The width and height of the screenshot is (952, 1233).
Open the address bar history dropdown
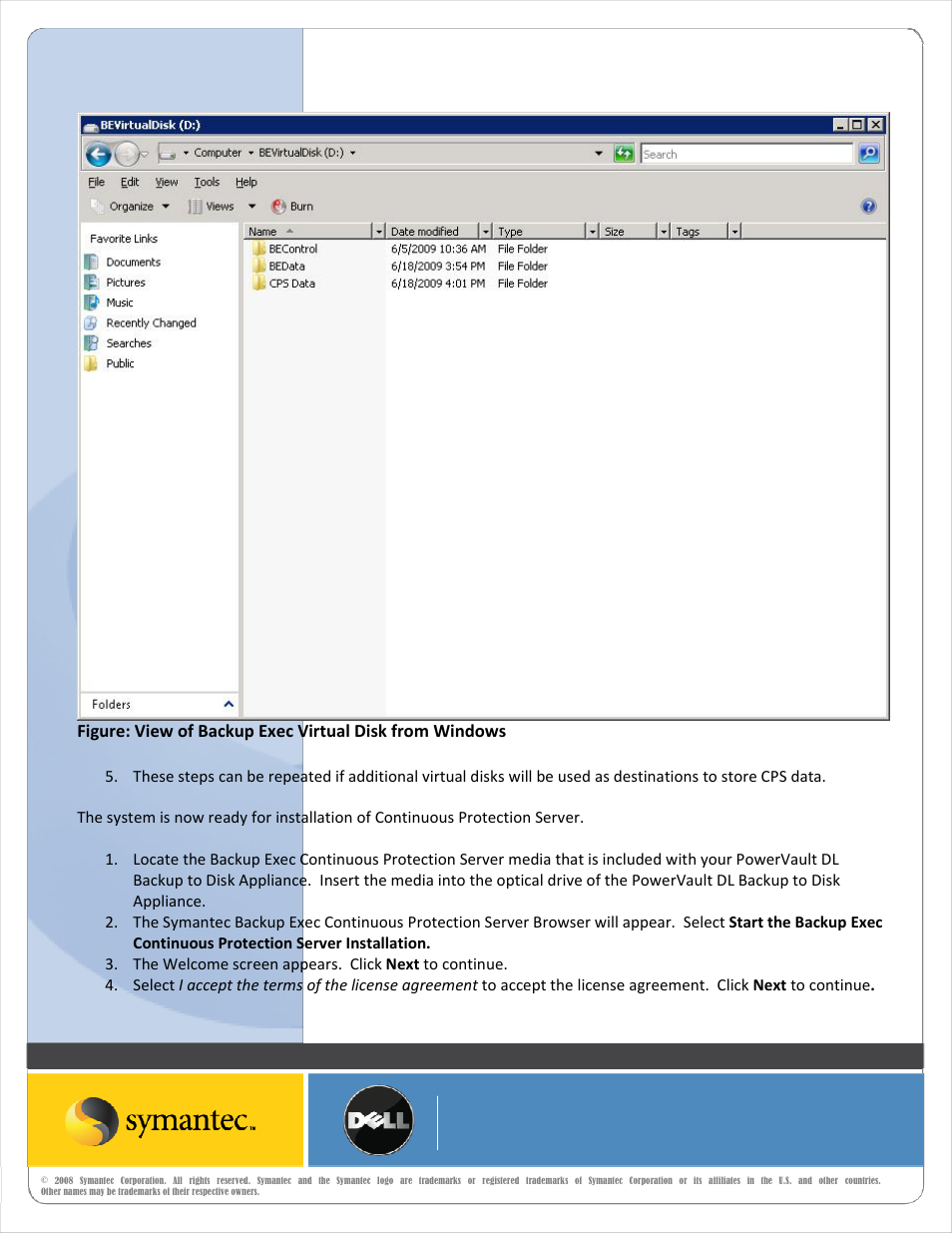click(599, 154)
